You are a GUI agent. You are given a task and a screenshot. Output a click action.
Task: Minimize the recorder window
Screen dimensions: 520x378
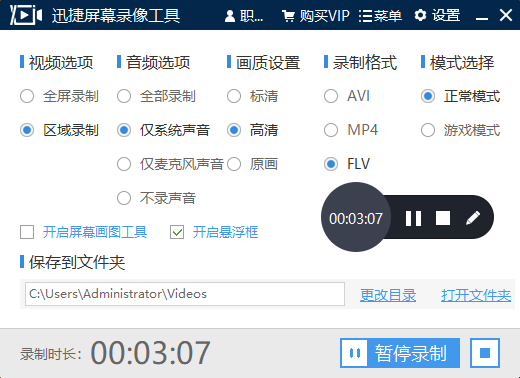tap(482, 18)
